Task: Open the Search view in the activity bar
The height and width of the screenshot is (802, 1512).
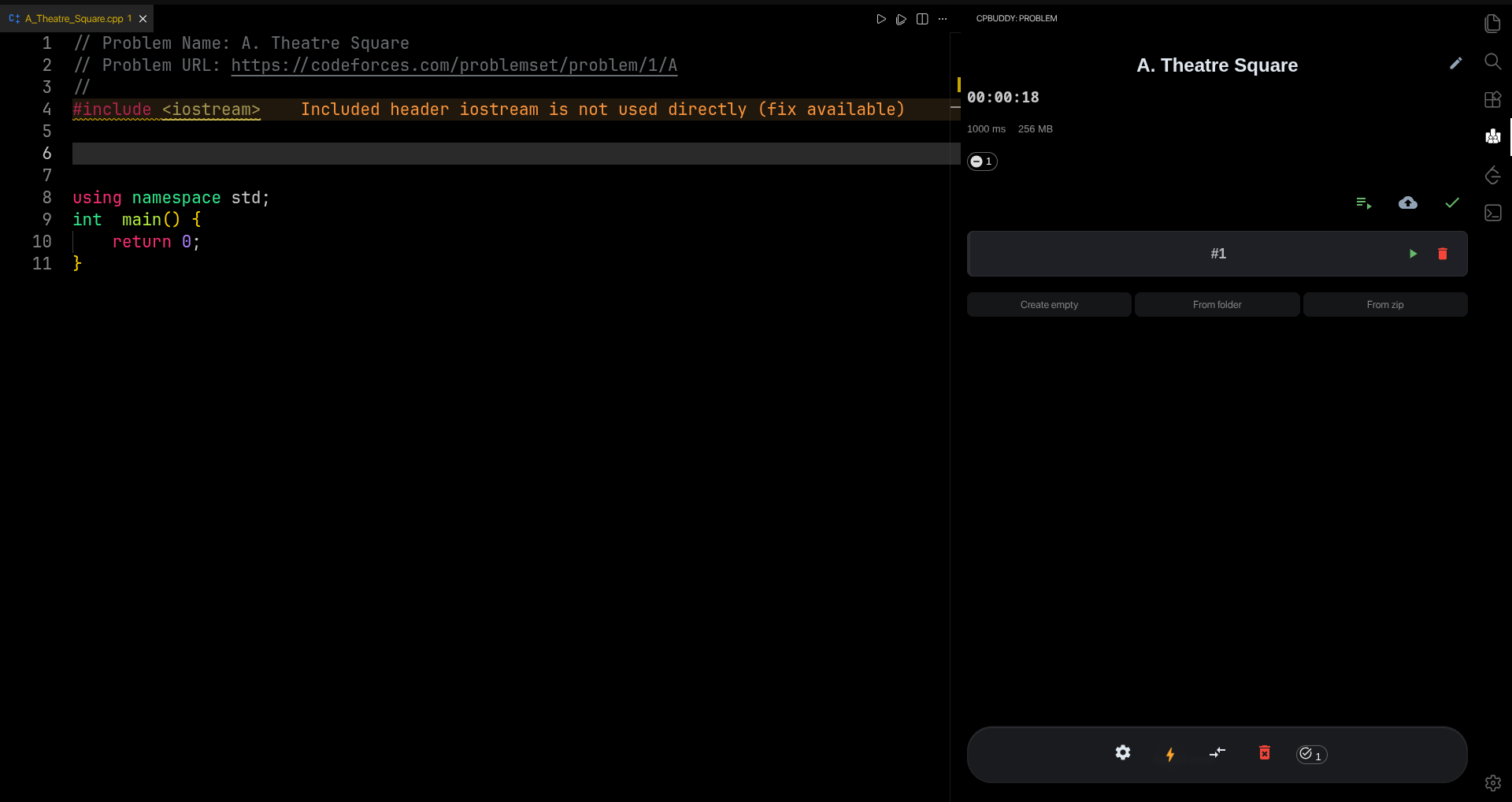Action: [1492, 61]
